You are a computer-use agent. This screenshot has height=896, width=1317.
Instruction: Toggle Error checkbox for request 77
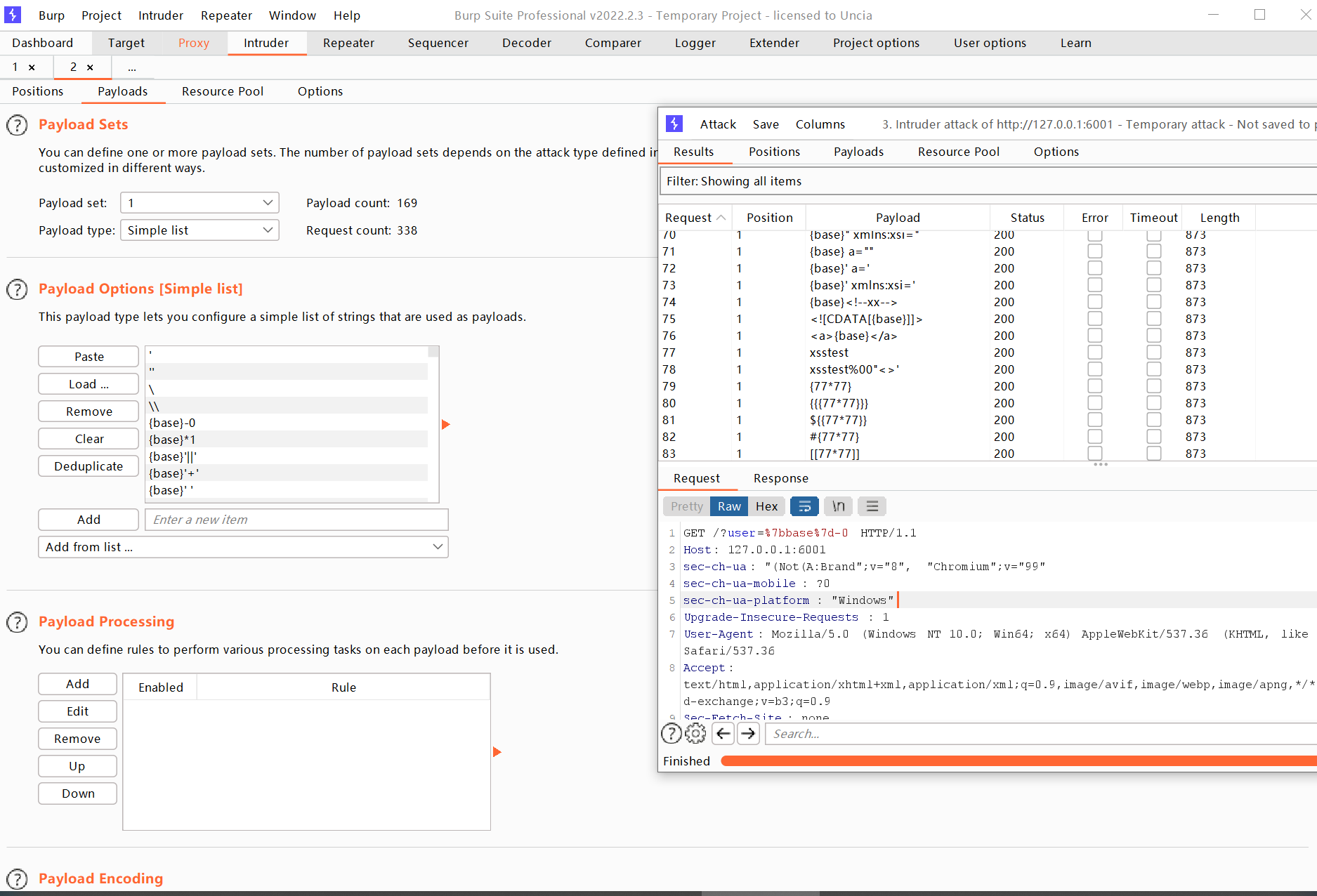tap(1094, 353)
